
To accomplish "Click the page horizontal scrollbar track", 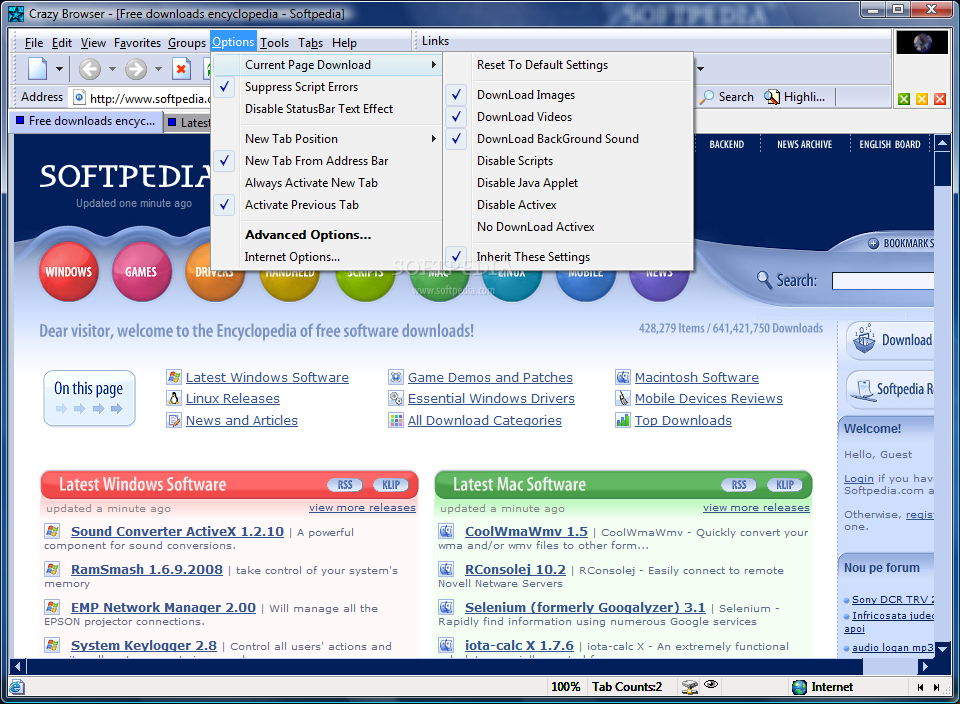I will click(x=470, y=666).
